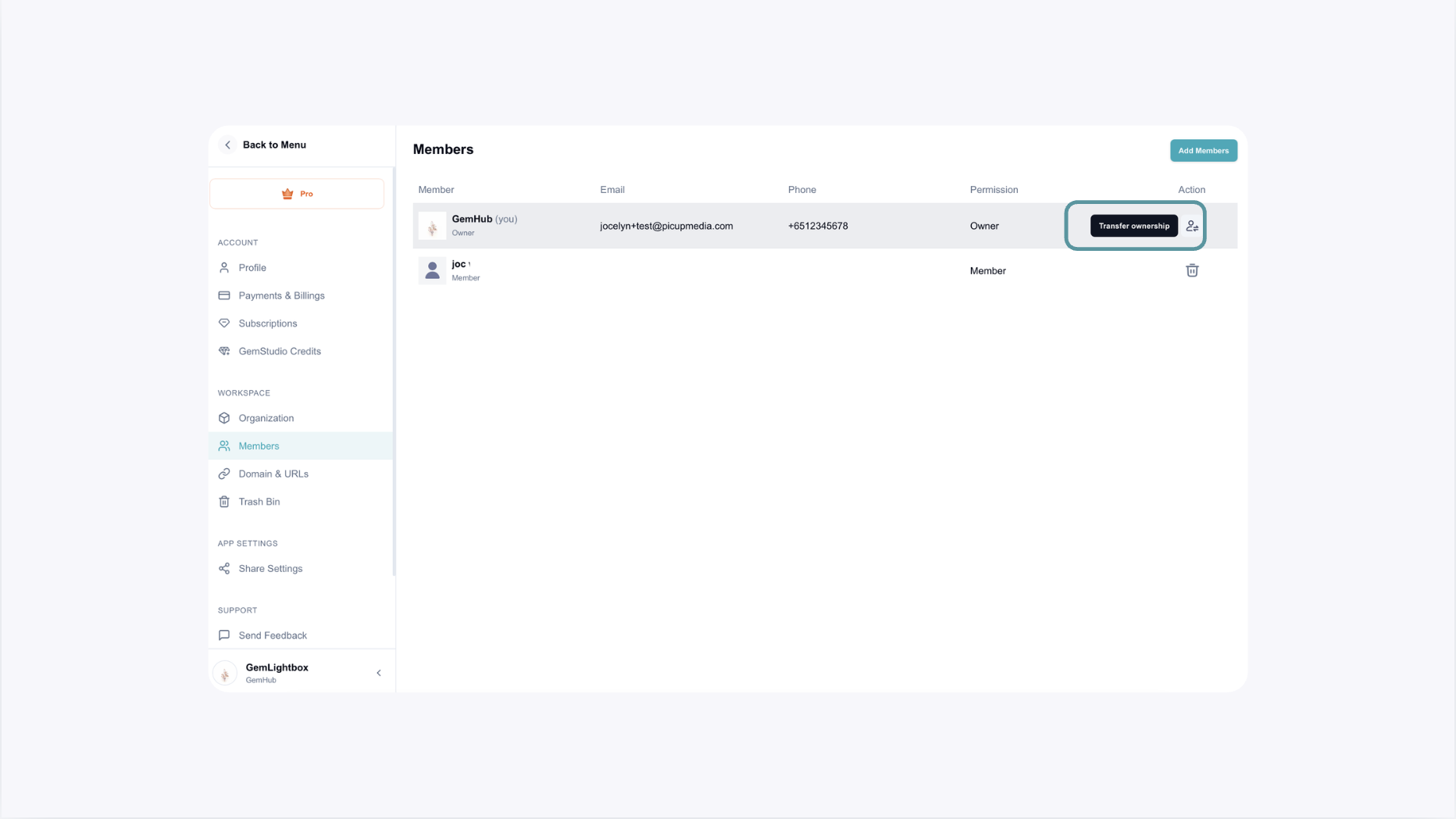Click the sidebar vertical scrollbar
The image size is (1456, 819).
click(394, 371)
